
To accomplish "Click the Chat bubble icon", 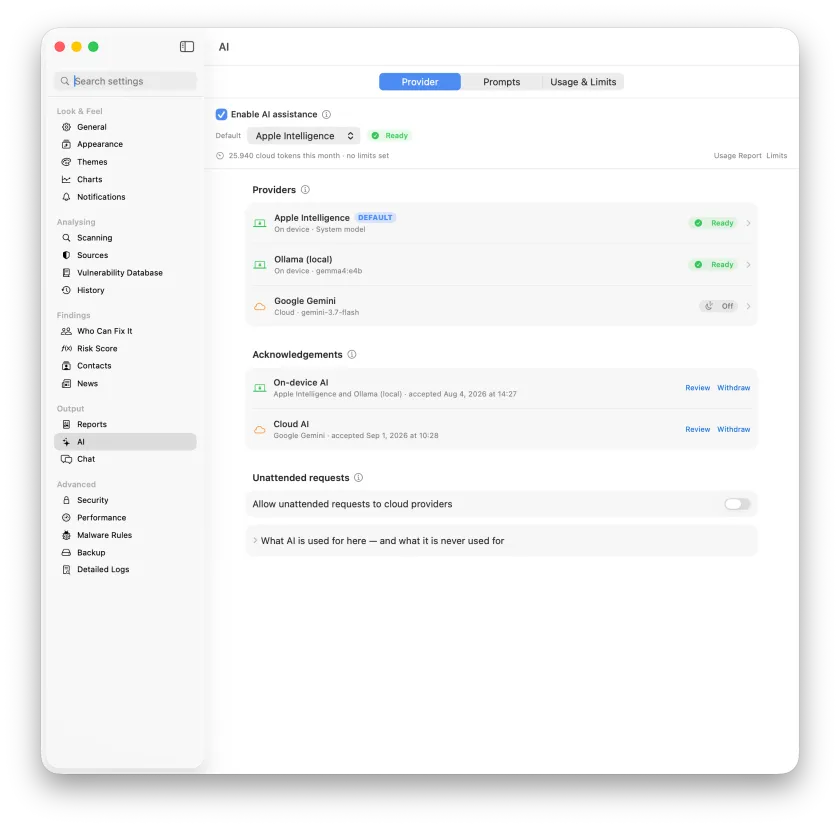I will (x=66, y=459).
